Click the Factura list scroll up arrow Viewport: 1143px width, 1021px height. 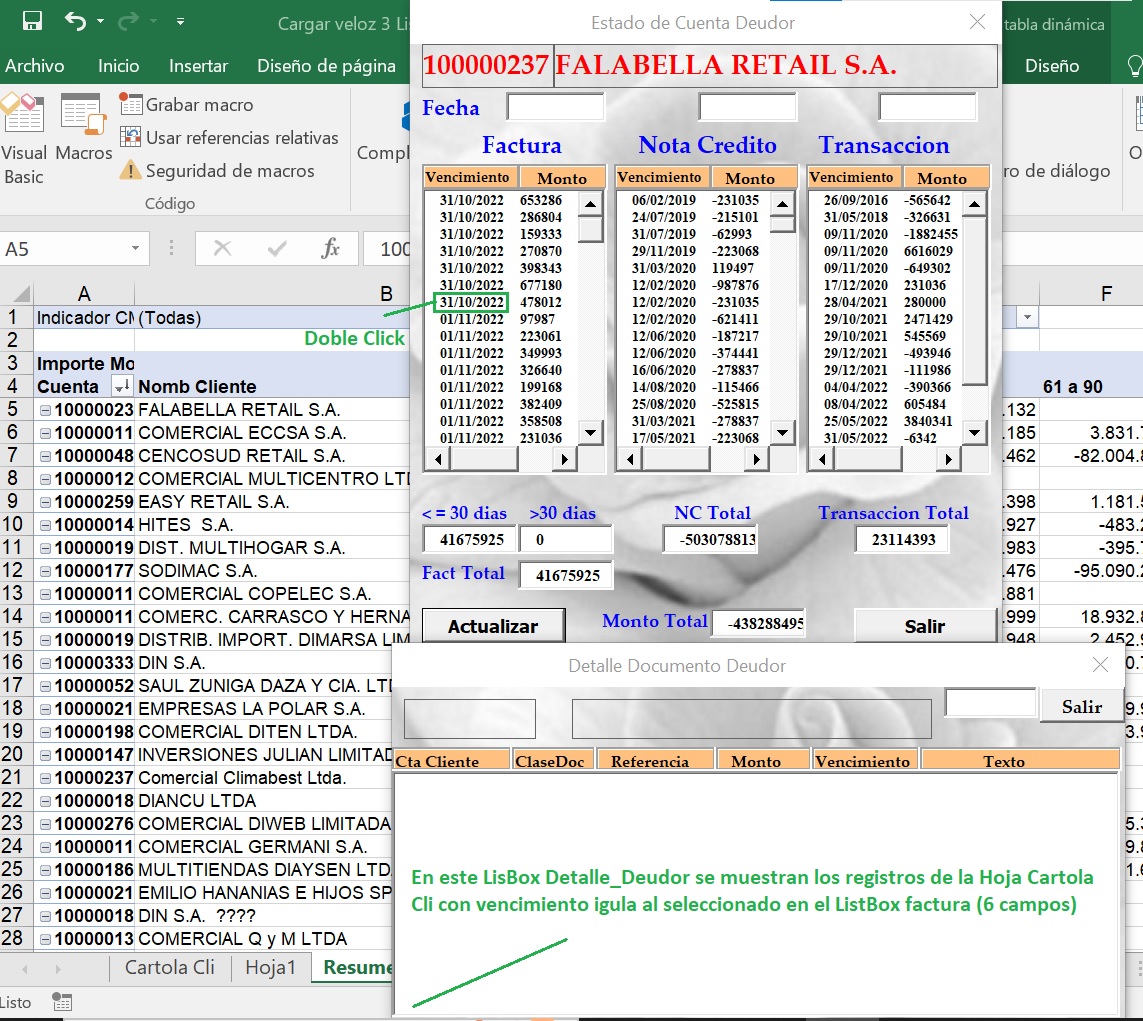tap(590, 204)
